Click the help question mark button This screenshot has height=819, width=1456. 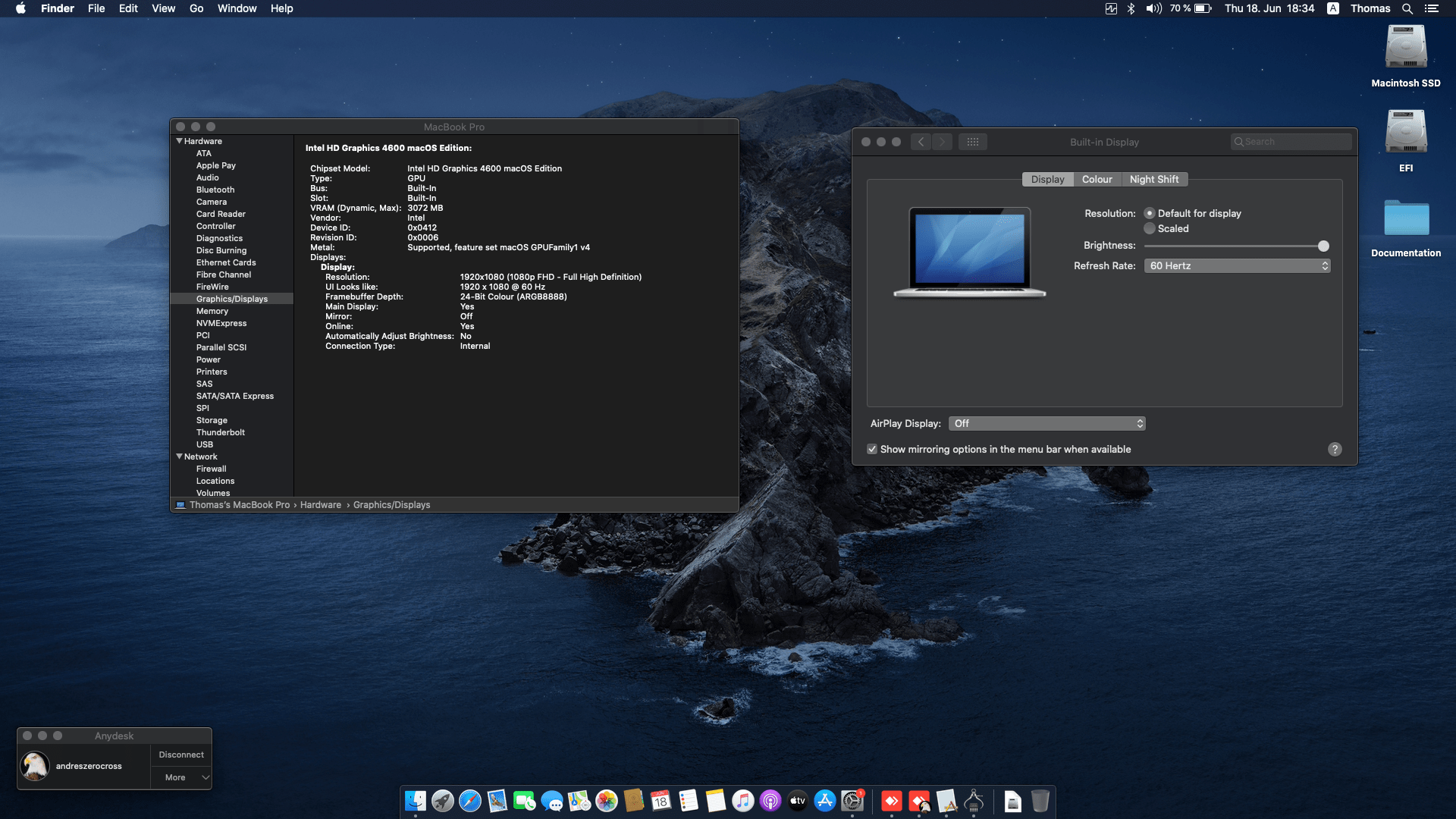(x=1335, y=450)
